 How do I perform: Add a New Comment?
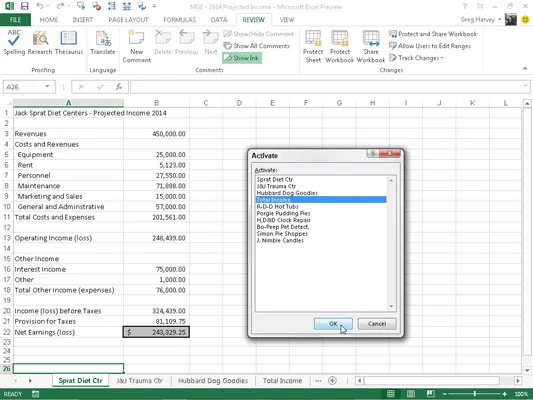pyautogui.click(x=136, y=47)
